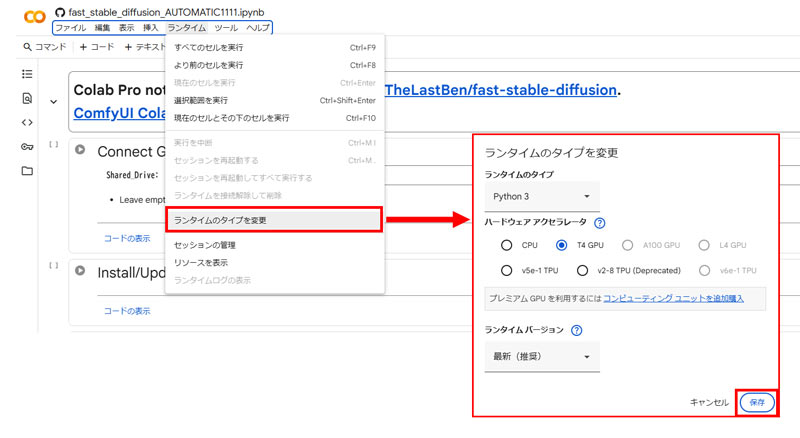Click the Shared_Drive: field label
The width and height of the screenshot is (800, 438).
(x=133, y=175)
